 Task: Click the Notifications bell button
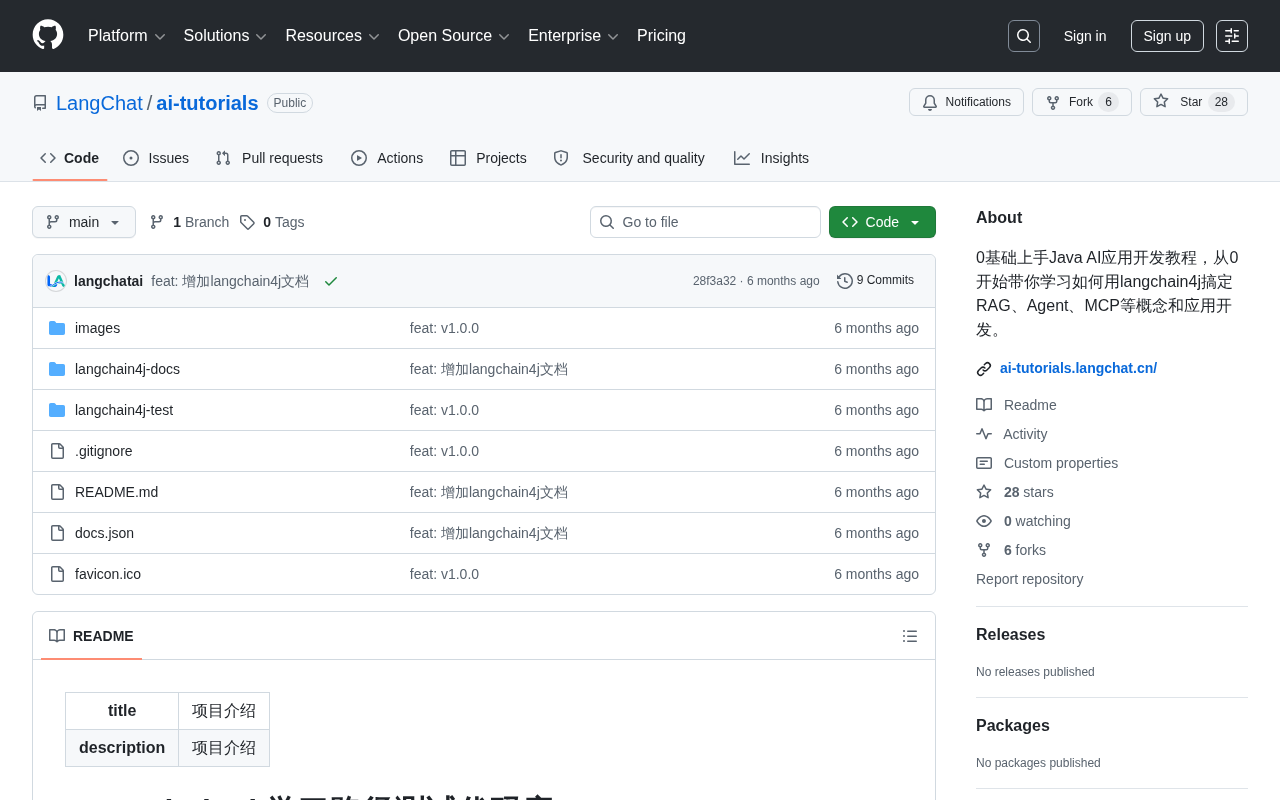coord(966,102)
